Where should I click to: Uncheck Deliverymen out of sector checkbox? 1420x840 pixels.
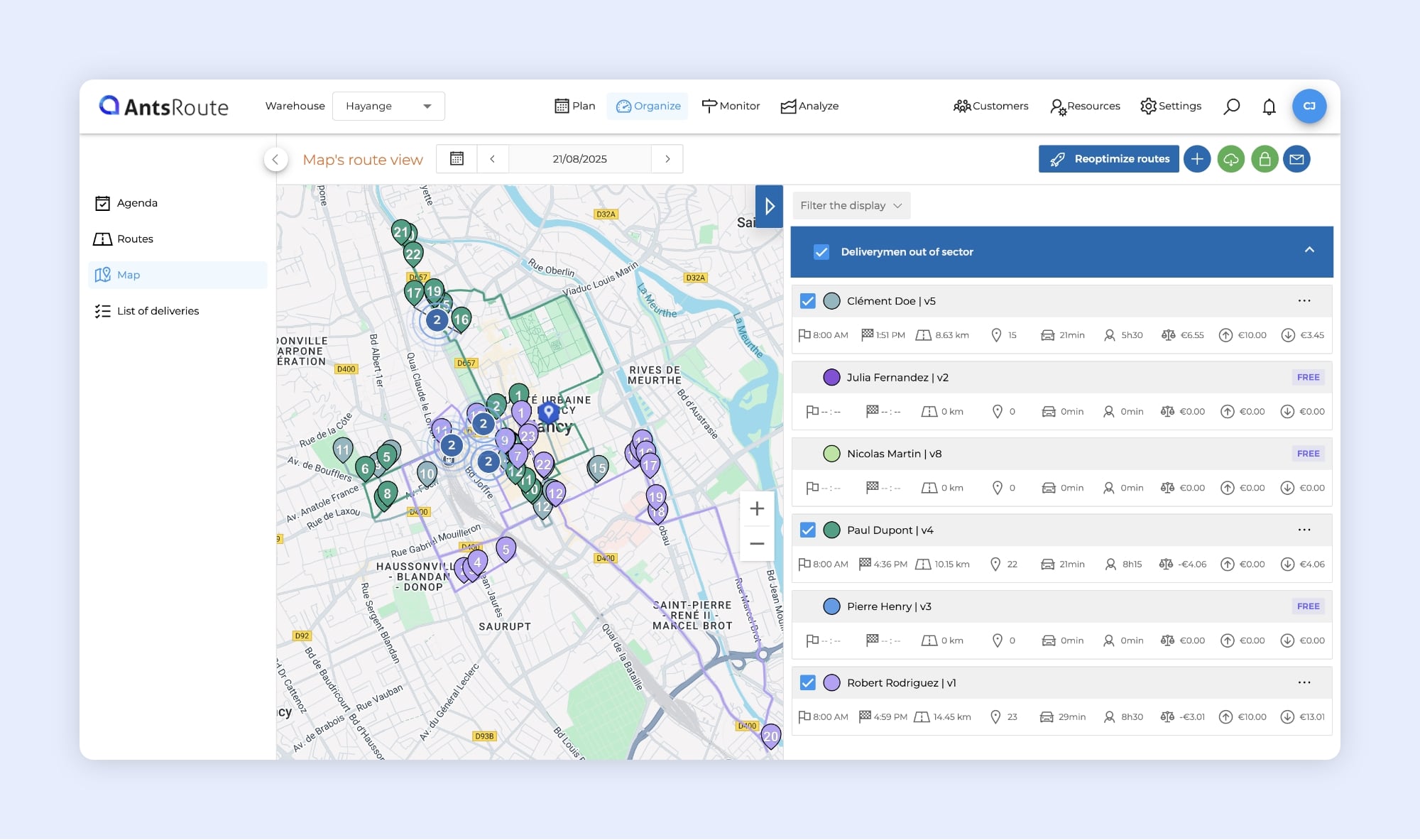(821, 252)
